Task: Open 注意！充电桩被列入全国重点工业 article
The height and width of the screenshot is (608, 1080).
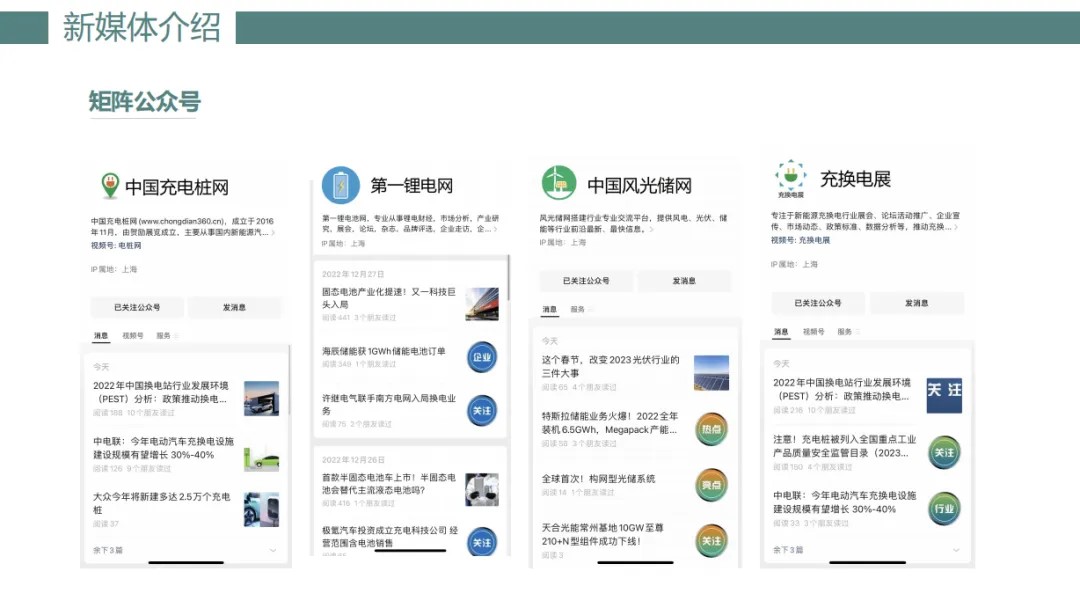Action: point(844,446)
